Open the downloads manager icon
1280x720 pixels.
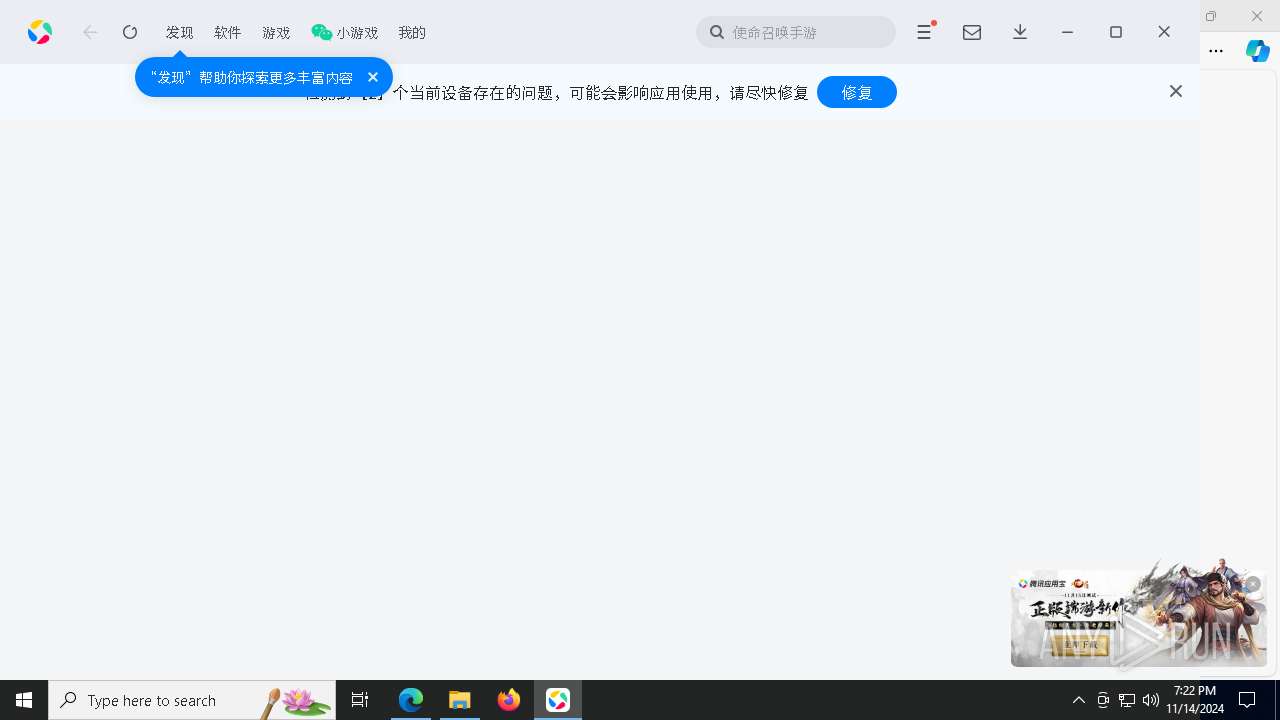1020,32
